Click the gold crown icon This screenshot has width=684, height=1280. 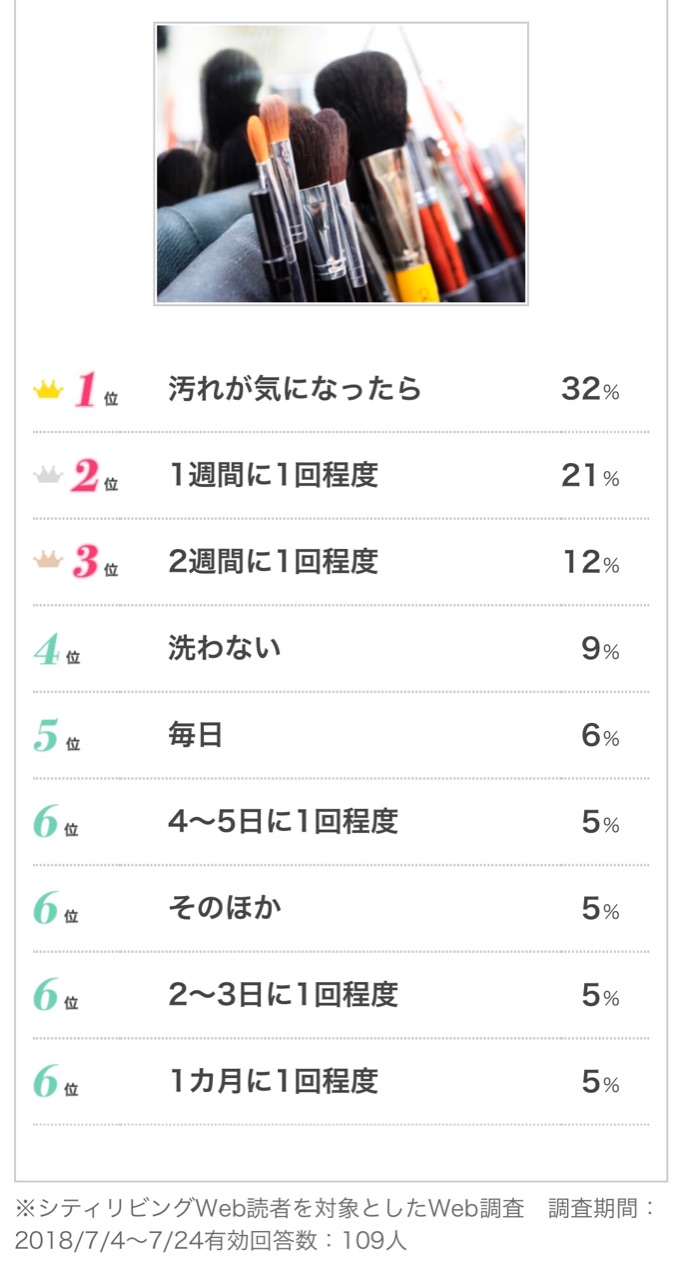[48, 390]
